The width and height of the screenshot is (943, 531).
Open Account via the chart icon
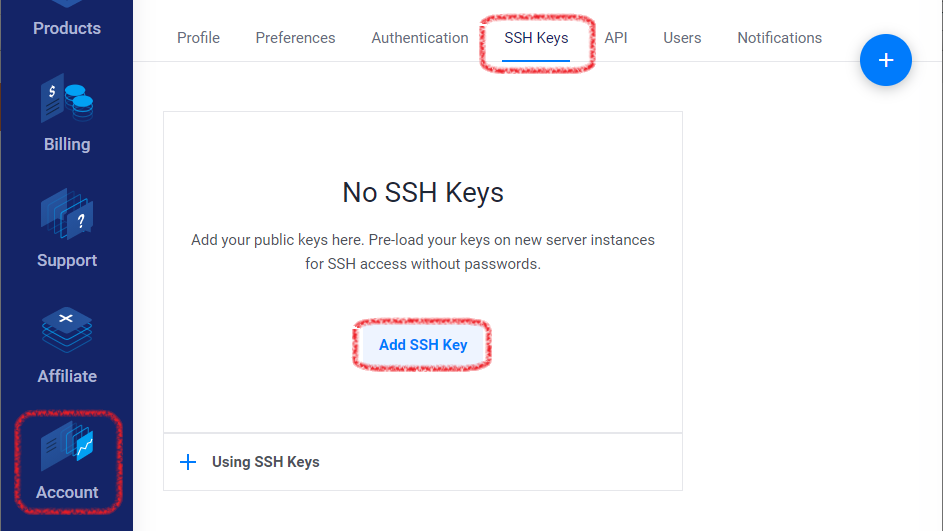(x=67, y=446)
